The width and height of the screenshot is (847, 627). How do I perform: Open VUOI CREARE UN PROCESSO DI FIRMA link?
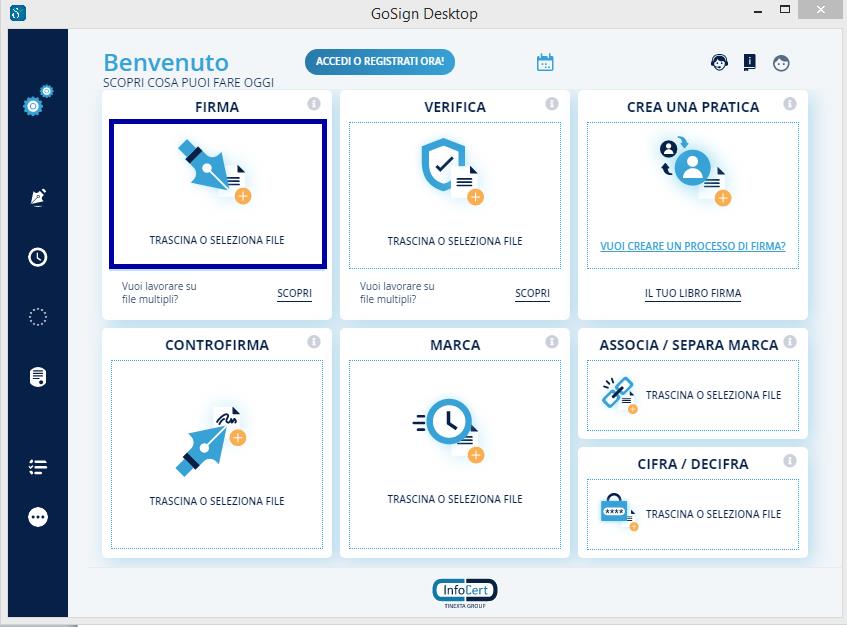point(692,246)
